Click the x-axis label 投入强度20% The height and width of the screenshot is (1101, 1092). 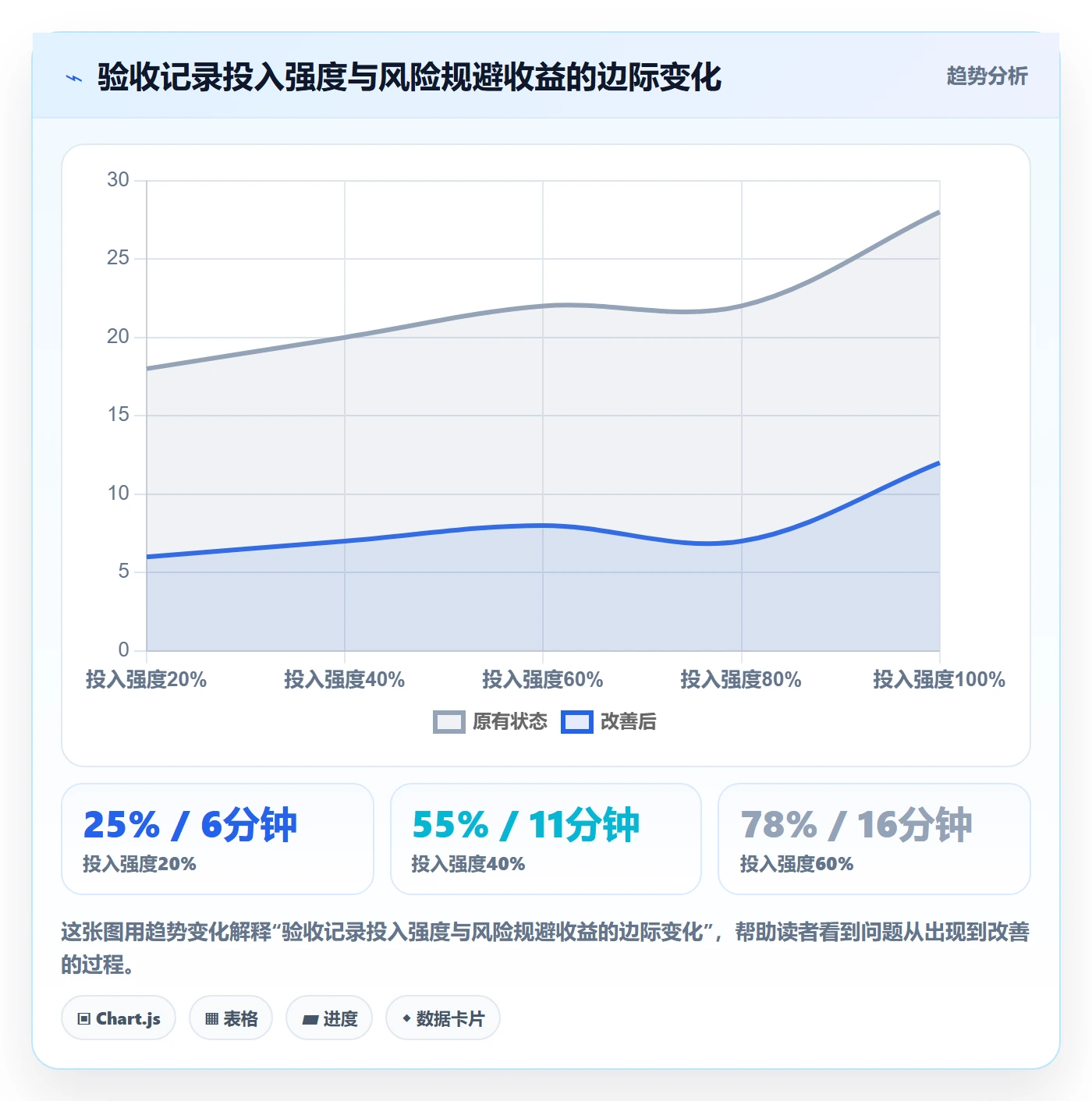point(146,680)
